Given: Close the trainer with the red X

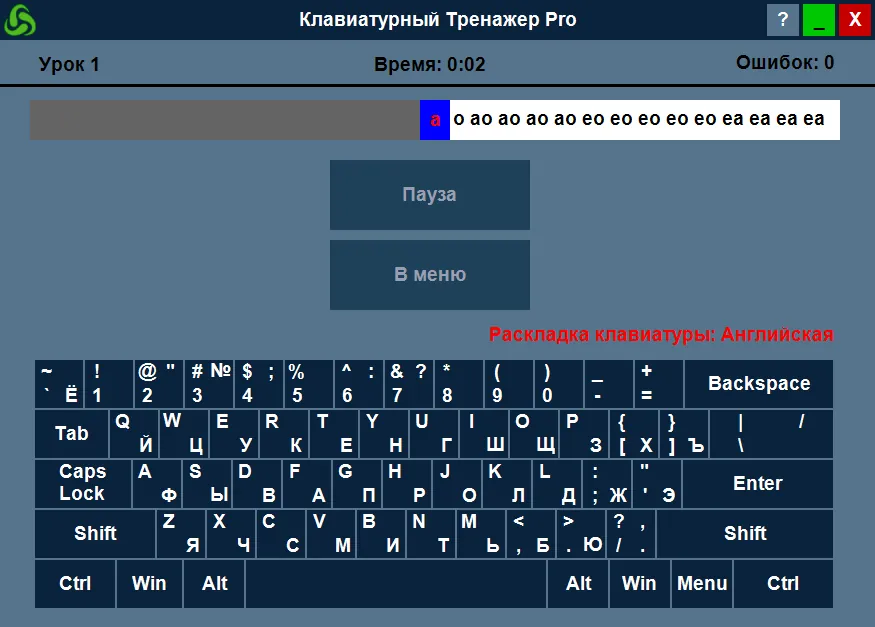Looking at the screenshot, I should coord(854,20).
